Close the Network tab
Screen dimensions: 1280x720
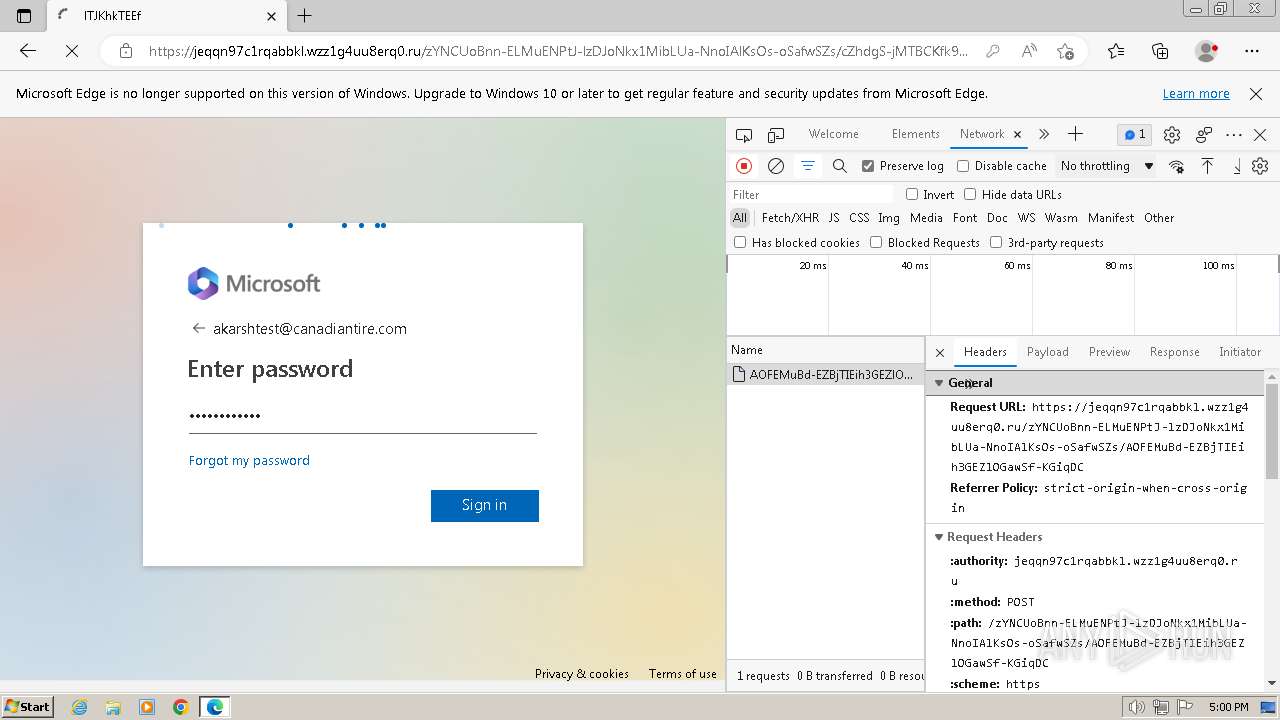point(1017,134)
